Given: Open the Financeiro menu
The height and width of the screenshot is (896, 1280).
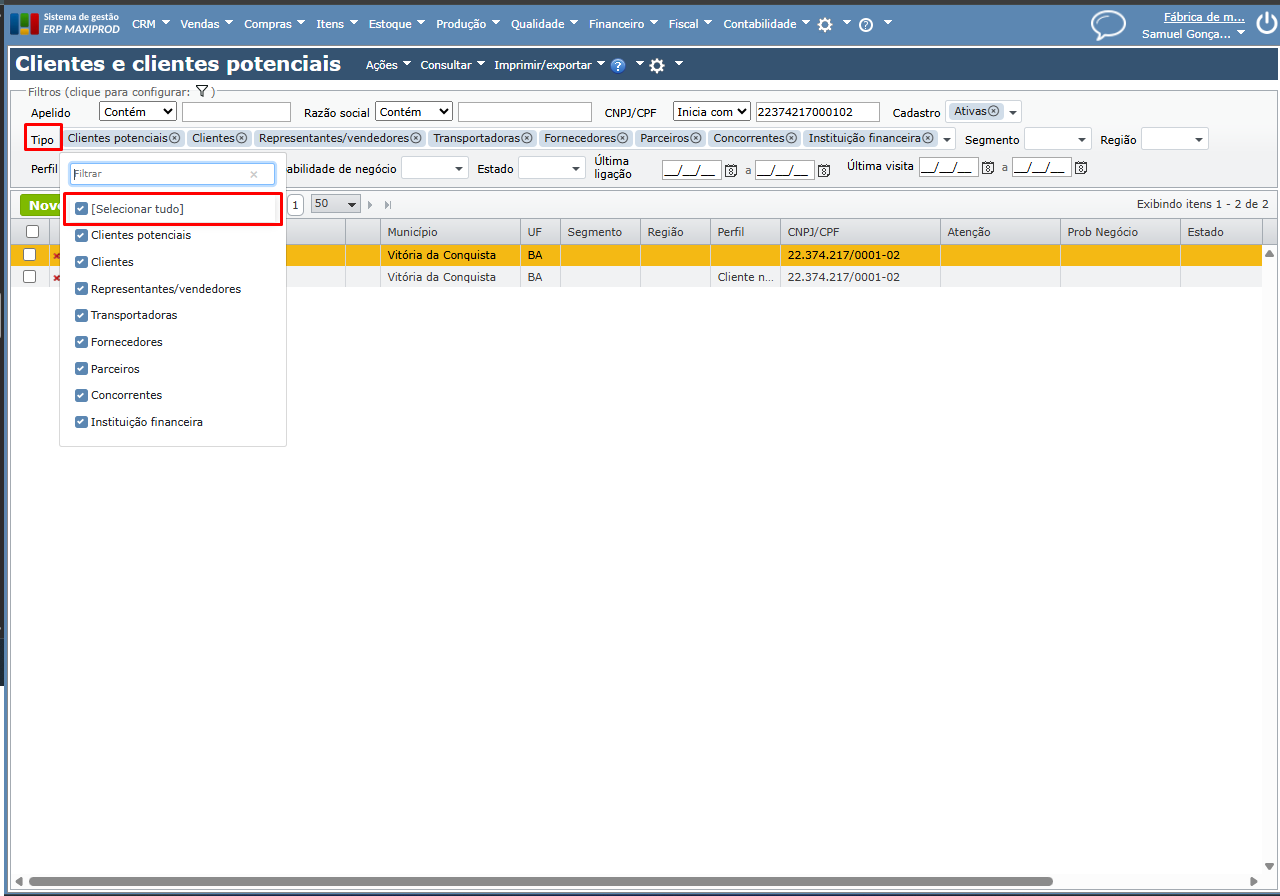Looking at the screenshot, I should coord(624,24).
